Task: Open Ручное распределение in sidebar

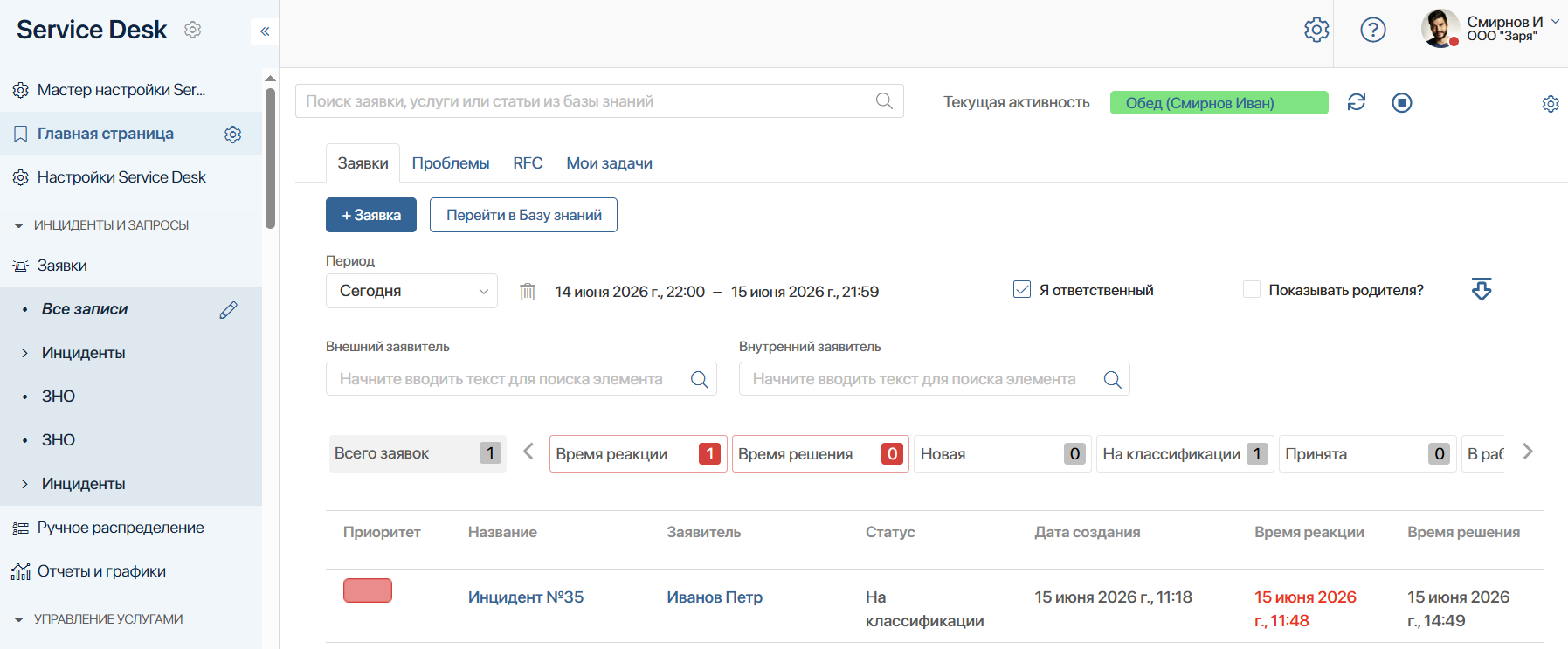Action: [121, 528]
